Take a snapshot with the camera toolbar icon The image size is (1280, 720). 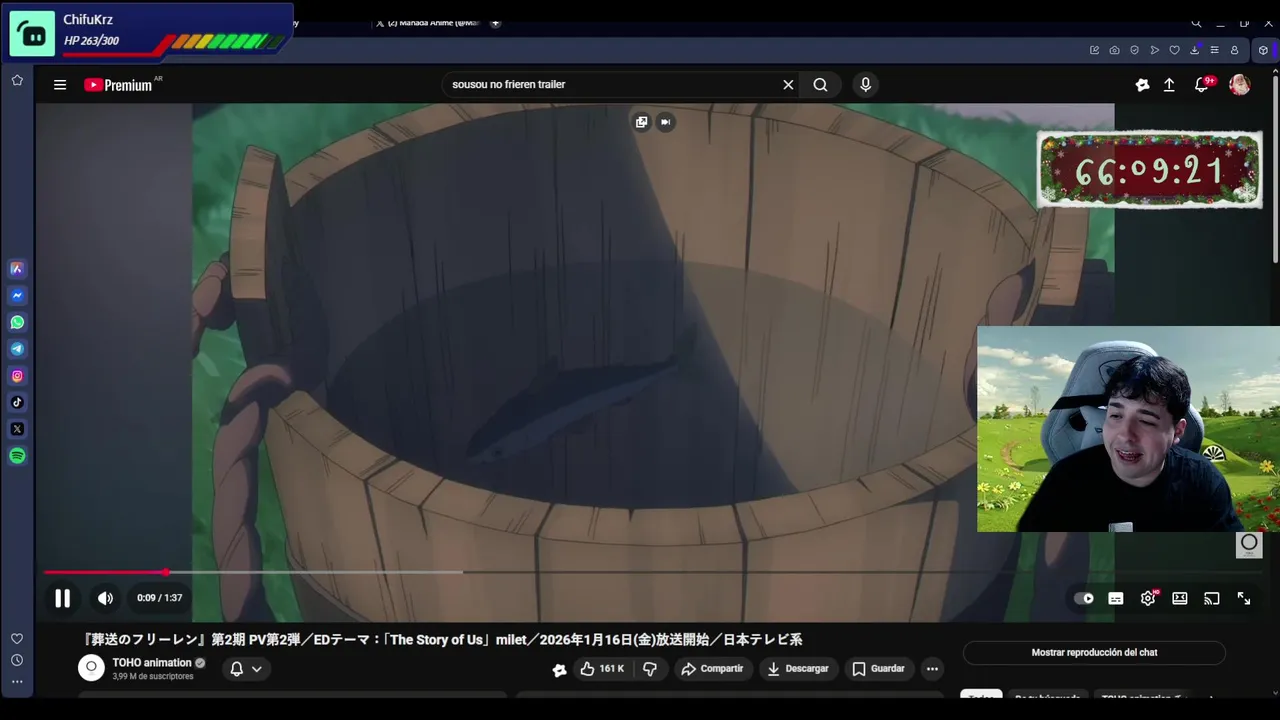click(1114, 50)
